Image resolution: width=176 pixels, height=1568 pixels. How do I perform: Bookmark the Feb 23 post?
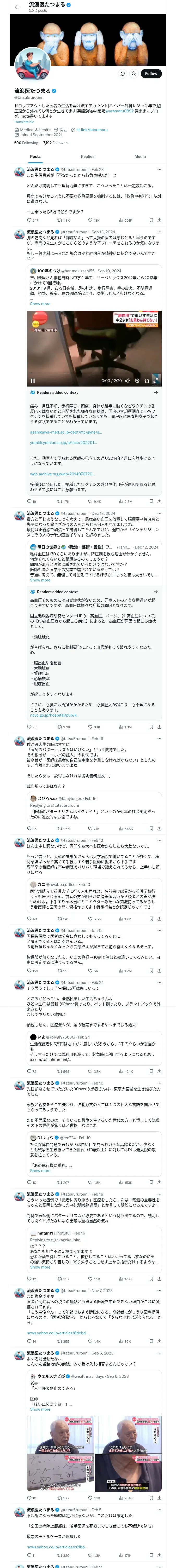[x=151, y=220]
